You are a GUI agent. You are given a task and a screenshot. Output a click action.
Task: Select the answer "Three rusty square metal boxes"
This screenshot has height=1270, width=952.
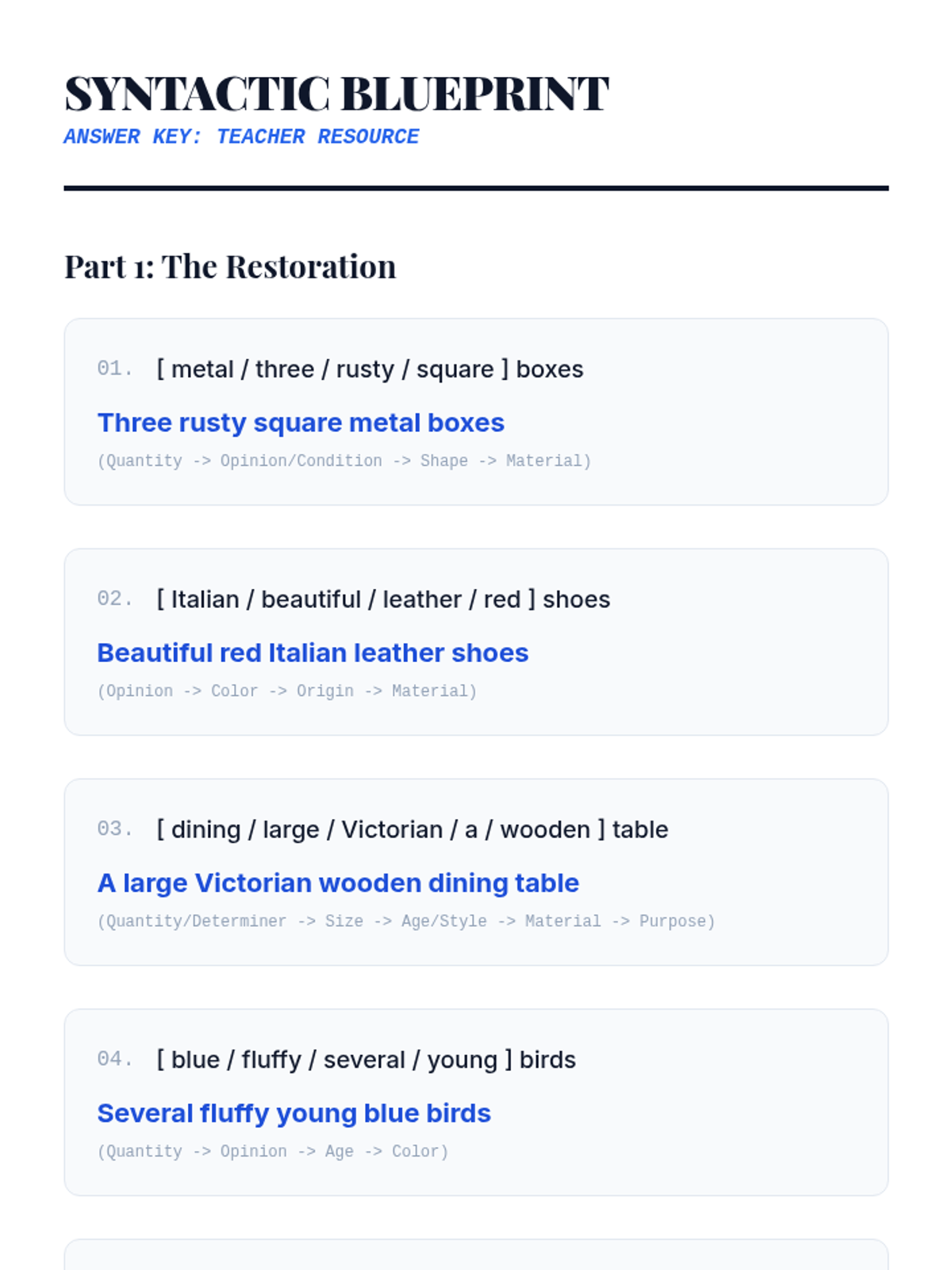pos(301,423)
